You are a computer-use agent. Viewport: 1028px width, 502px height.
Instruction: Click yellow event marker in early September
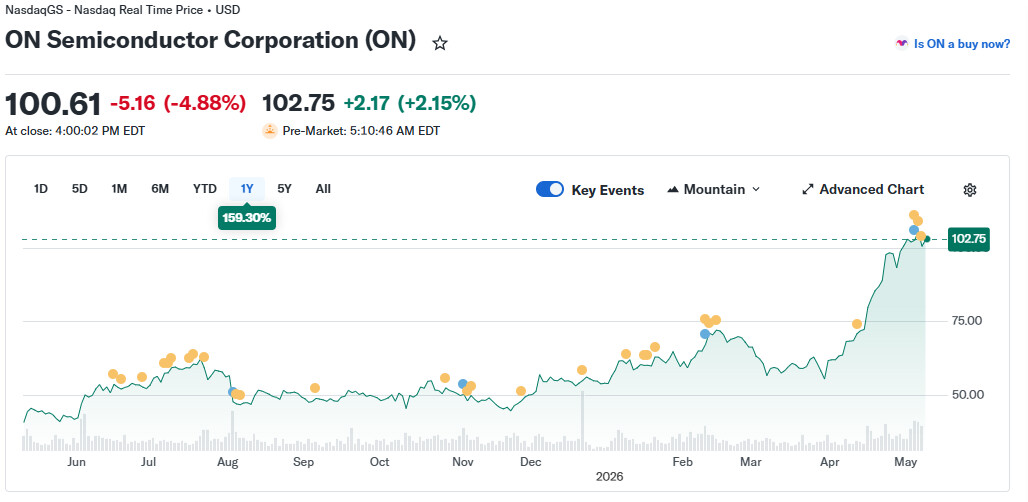[315, 388]
